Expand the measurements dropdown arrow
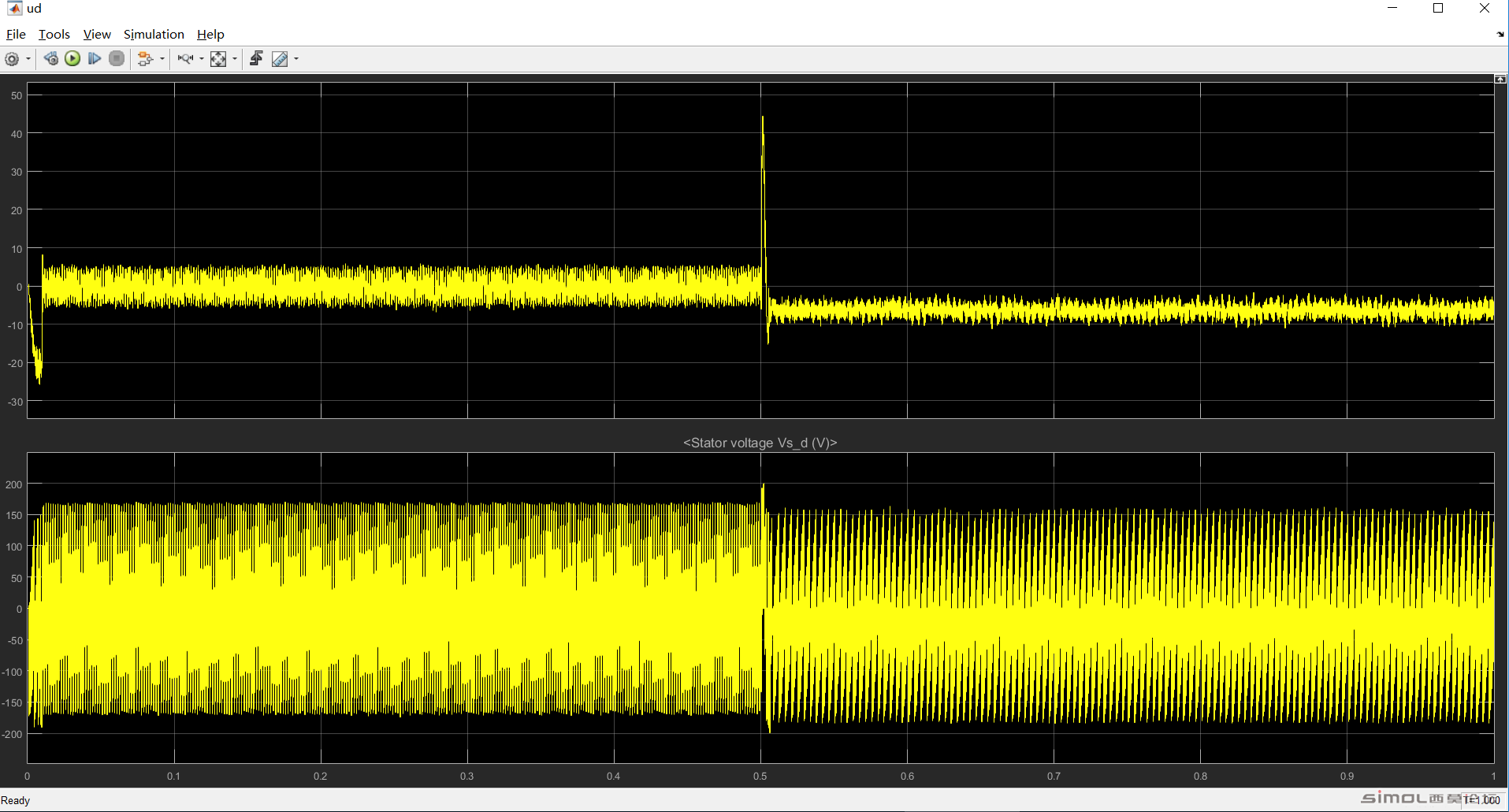Image resolution: width=1509 pixels, height=812 pixels. tap(296, 59)
